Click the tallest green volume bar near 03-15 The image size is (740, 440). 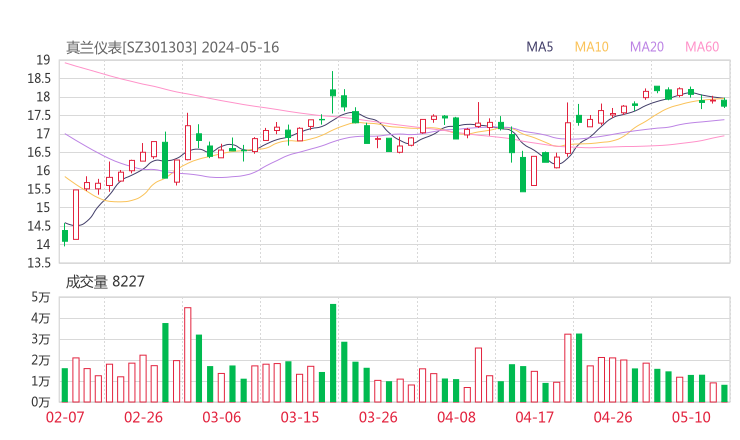click(333, 353)
